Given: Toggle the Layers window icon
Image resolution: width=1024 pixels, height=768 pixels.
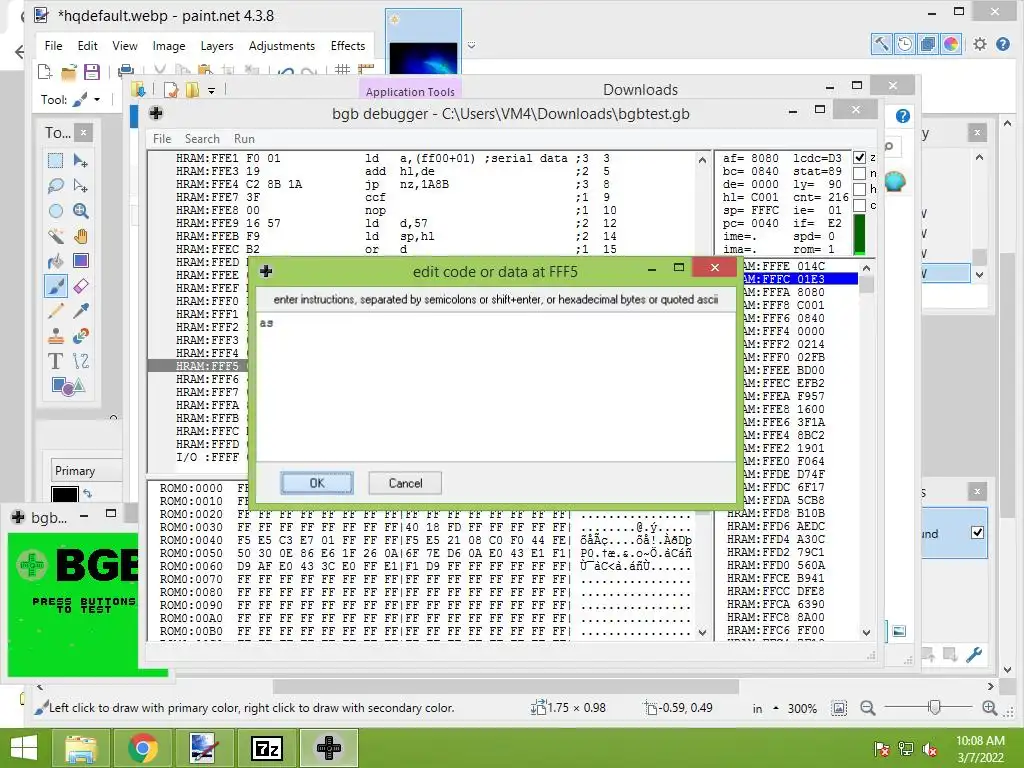Looking at the screenshot, I should pyautogui.click(x=927, y=44).
